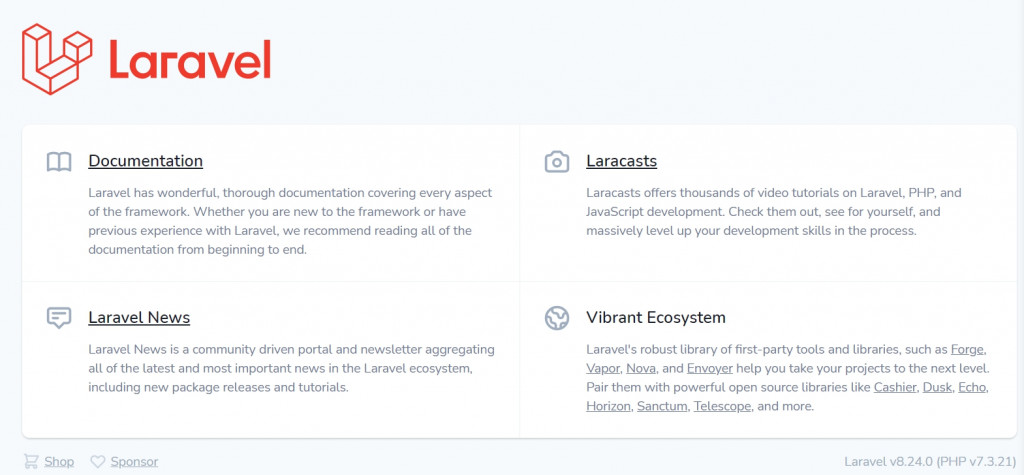Click the Vibrant Ecosystem heading
This screenshot has width=1024, height=475.
click(x=656, y=318)
